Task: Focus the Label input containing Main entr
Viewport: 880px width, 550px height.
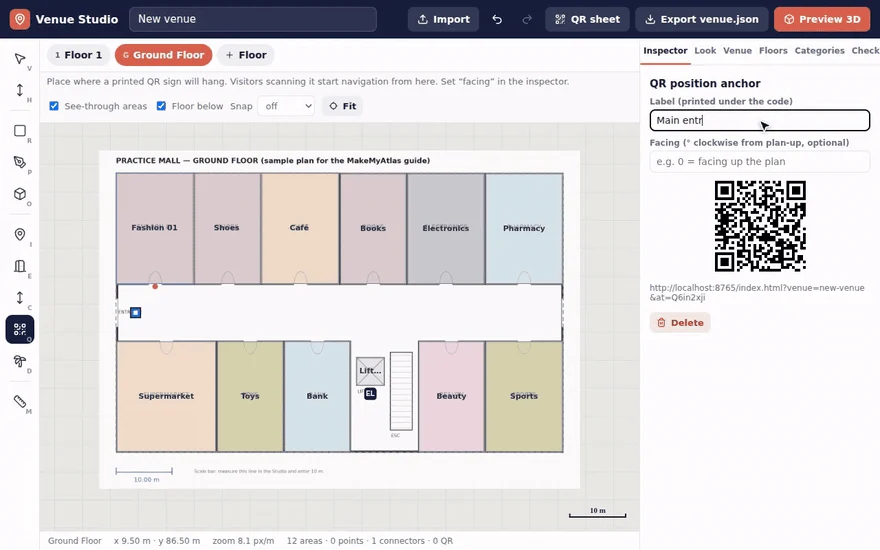Action: 760,120
